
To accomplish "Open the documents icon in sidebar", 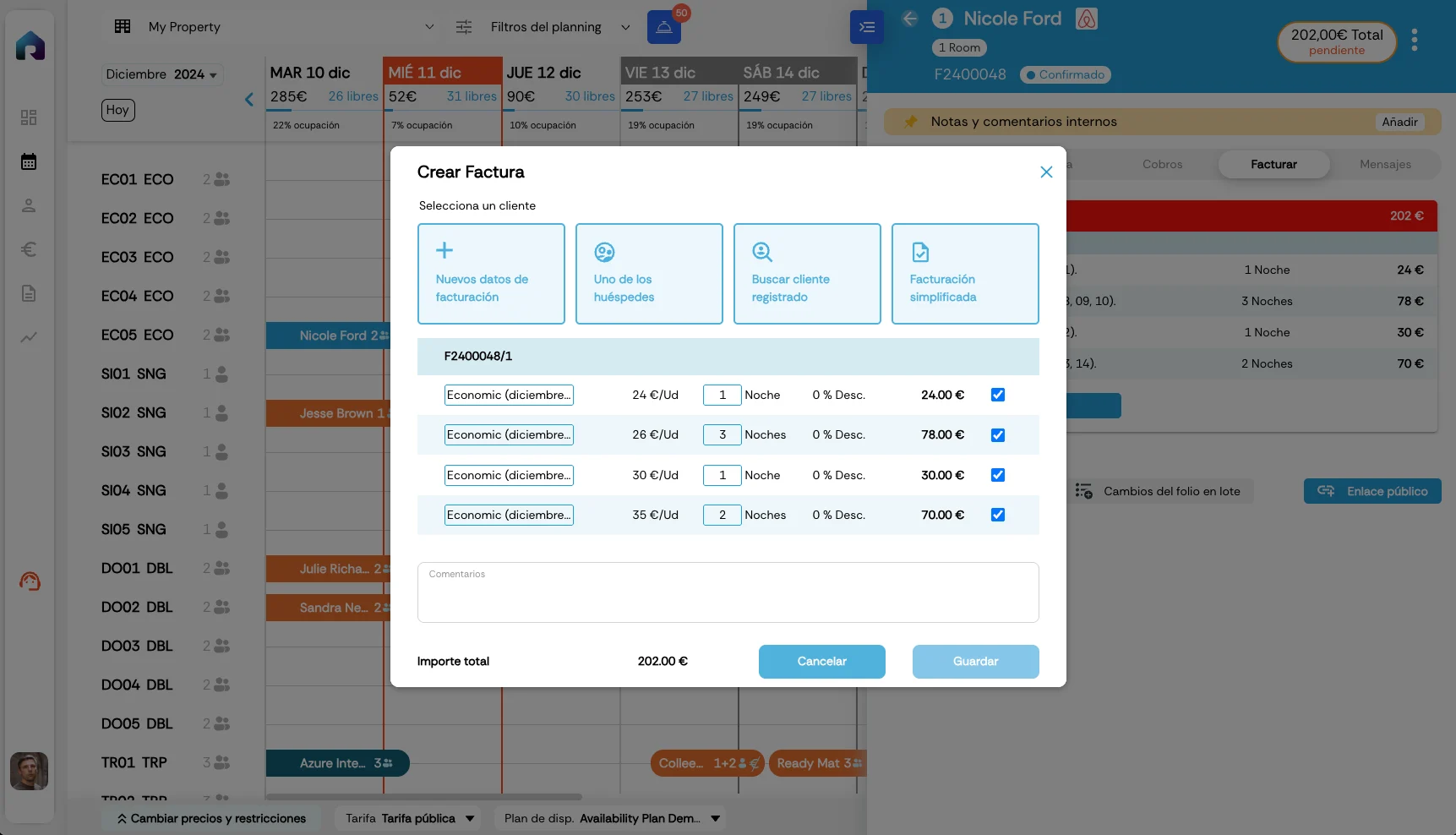I will [29, 293].
